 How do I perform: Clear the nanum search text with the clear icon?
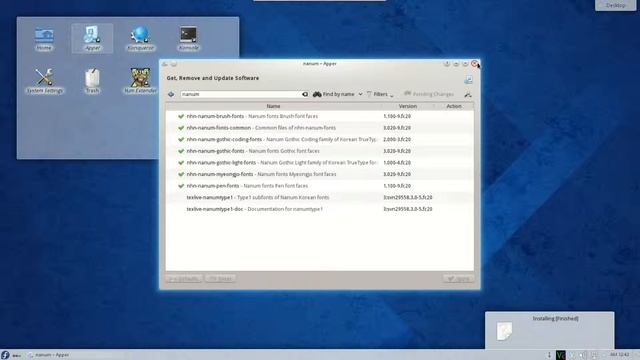click(x=304, y=94)
